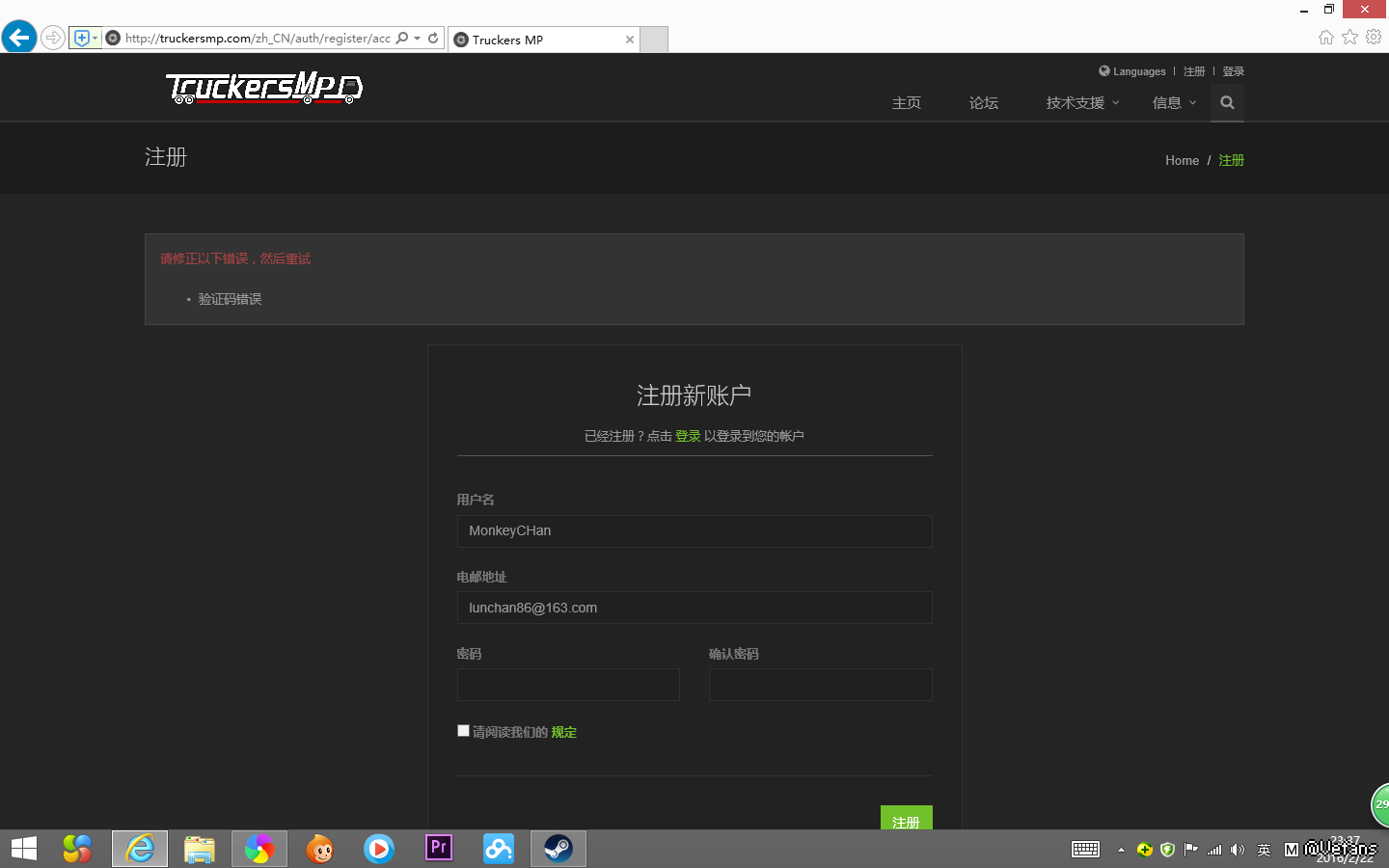Show hidden system tray icons

click(x=1121, y=850)
